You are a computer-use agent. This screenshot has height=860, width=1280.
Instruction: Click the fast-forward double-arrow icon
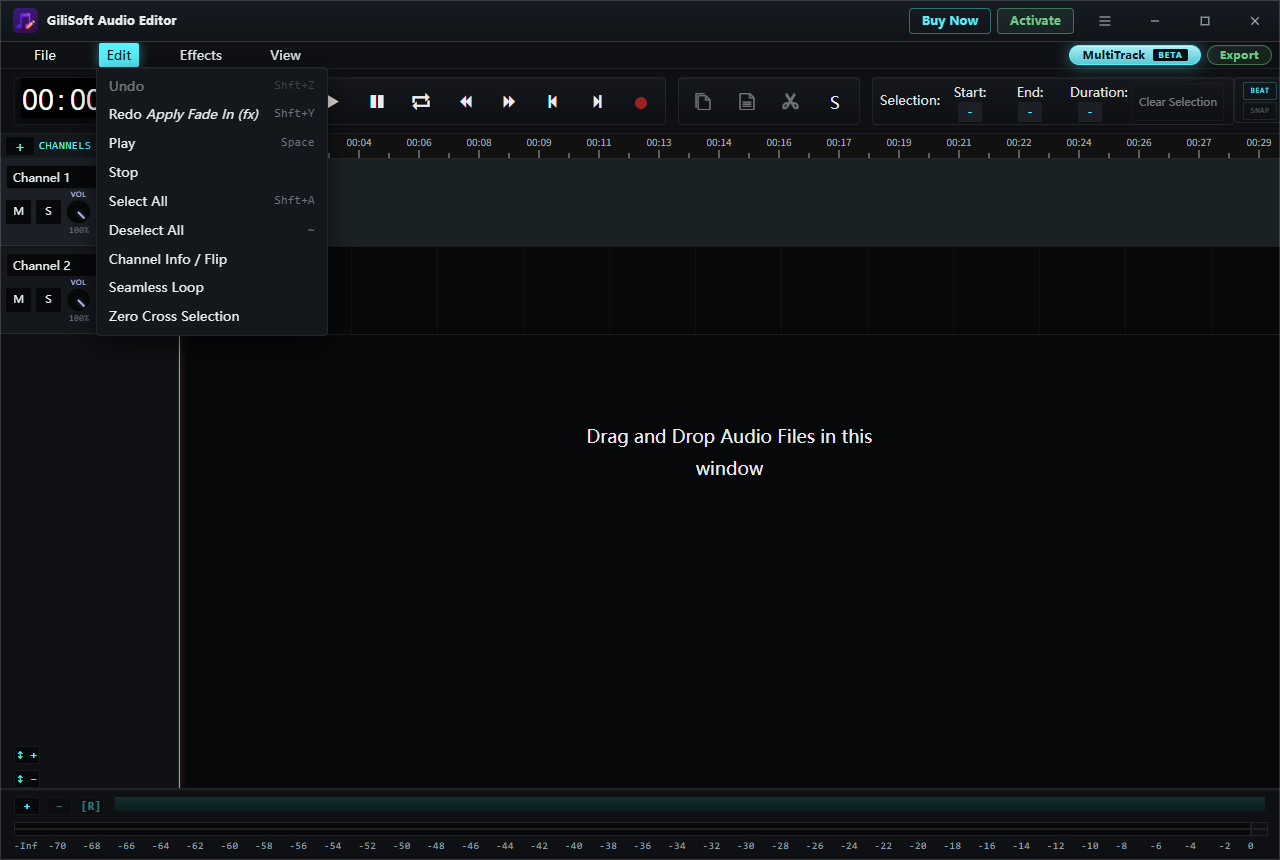tap(509, 101)
